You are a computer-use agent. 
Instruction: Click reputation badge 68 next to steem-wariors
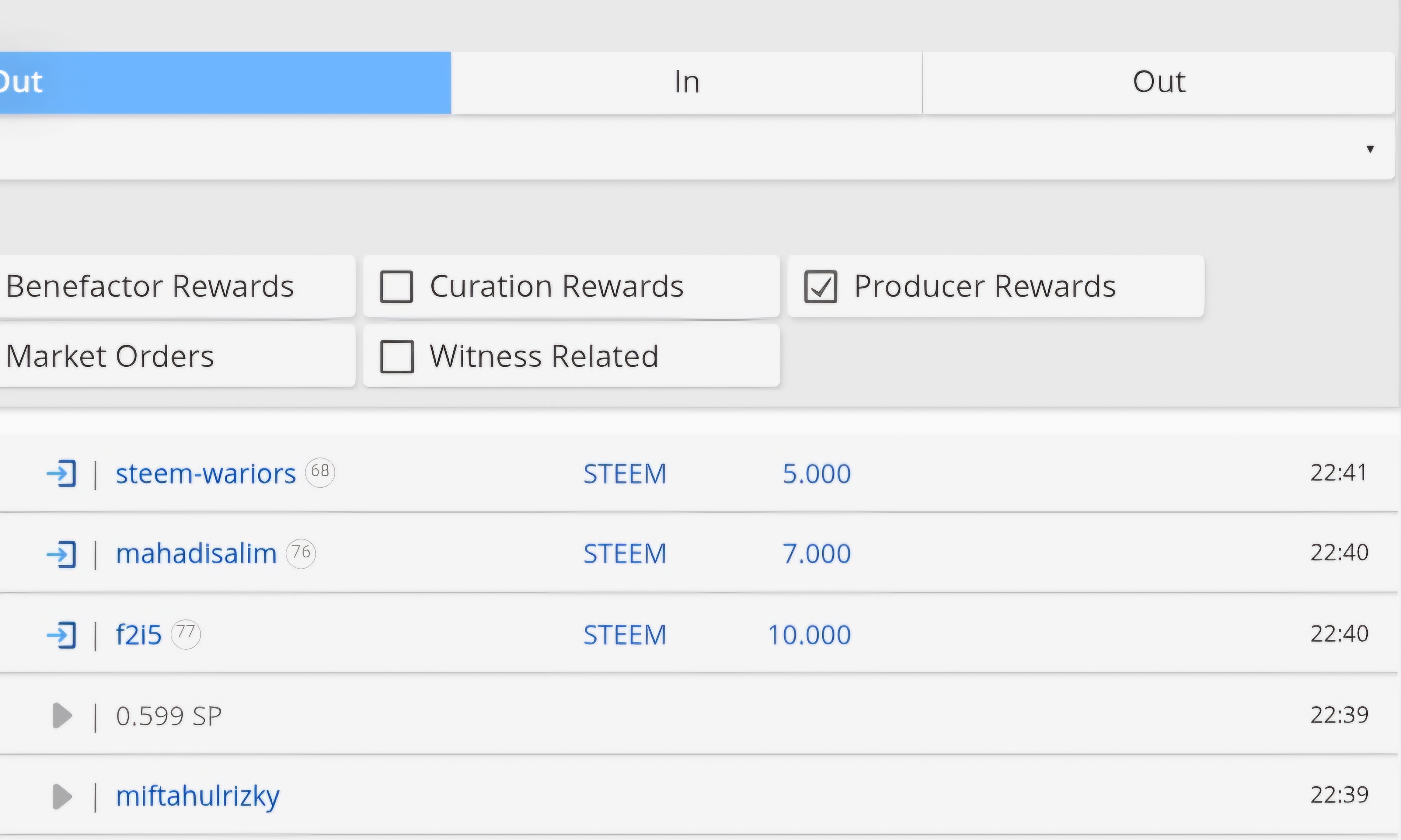320,472
